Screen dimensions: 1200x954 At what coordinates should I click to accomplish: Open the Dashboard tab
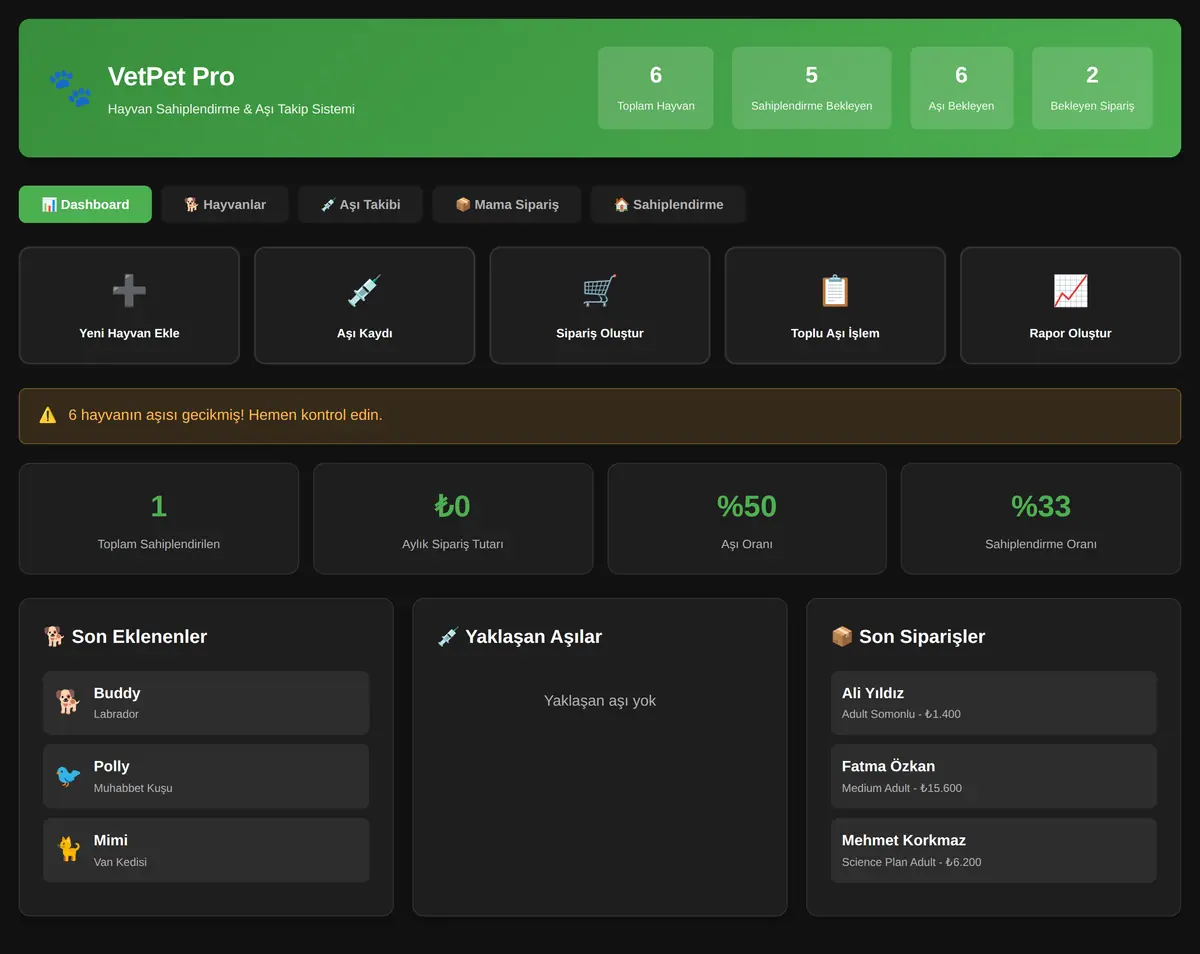[85, 204]
